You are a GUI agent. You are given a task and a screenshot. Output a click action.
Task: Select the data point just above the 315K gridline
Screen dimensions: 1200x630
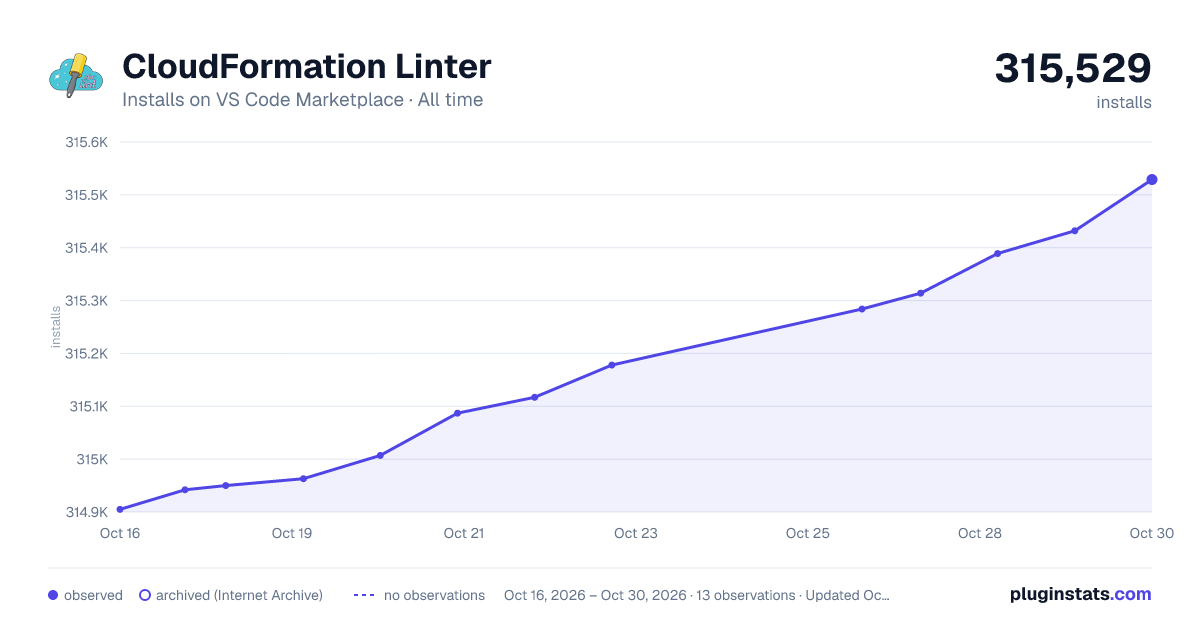pyautogui.click(x=380, y=455)
